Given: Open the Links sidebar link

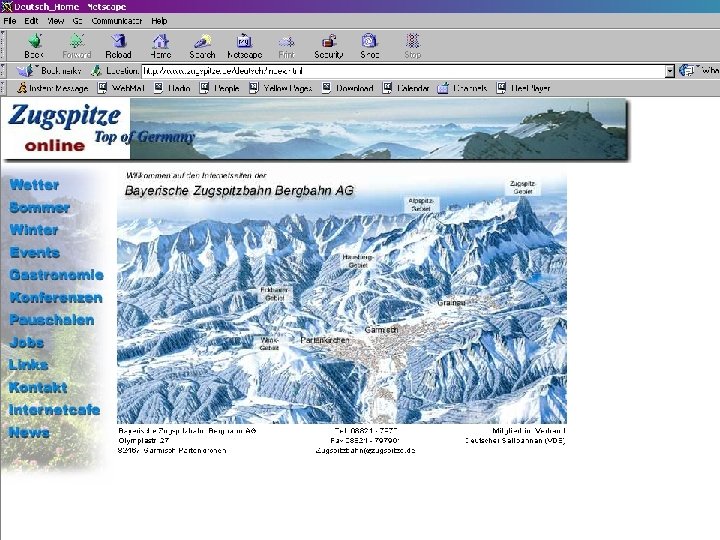Looking at the screenshot, I should [x=28, y=365].
